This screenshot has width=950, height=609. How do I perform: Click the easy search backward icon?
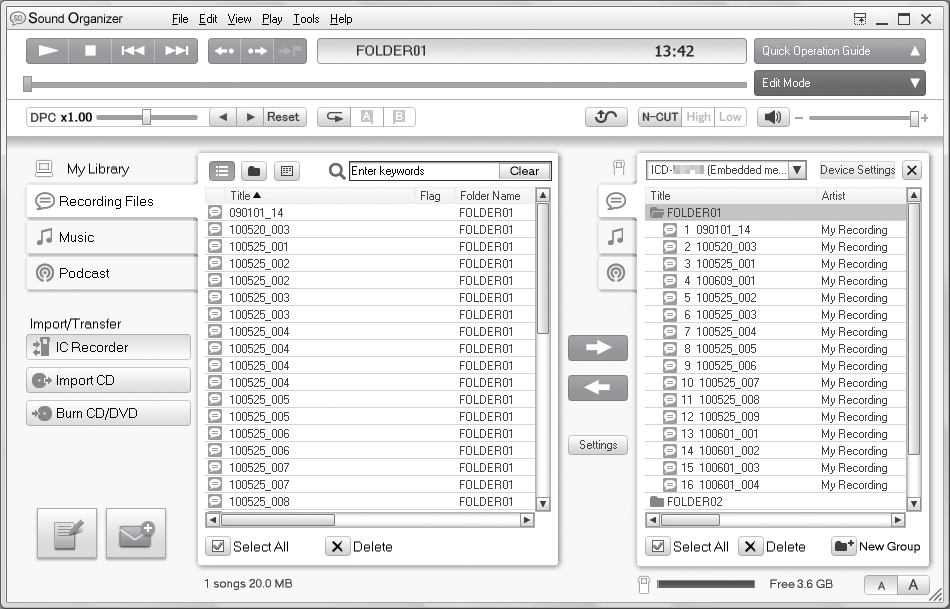225,51
